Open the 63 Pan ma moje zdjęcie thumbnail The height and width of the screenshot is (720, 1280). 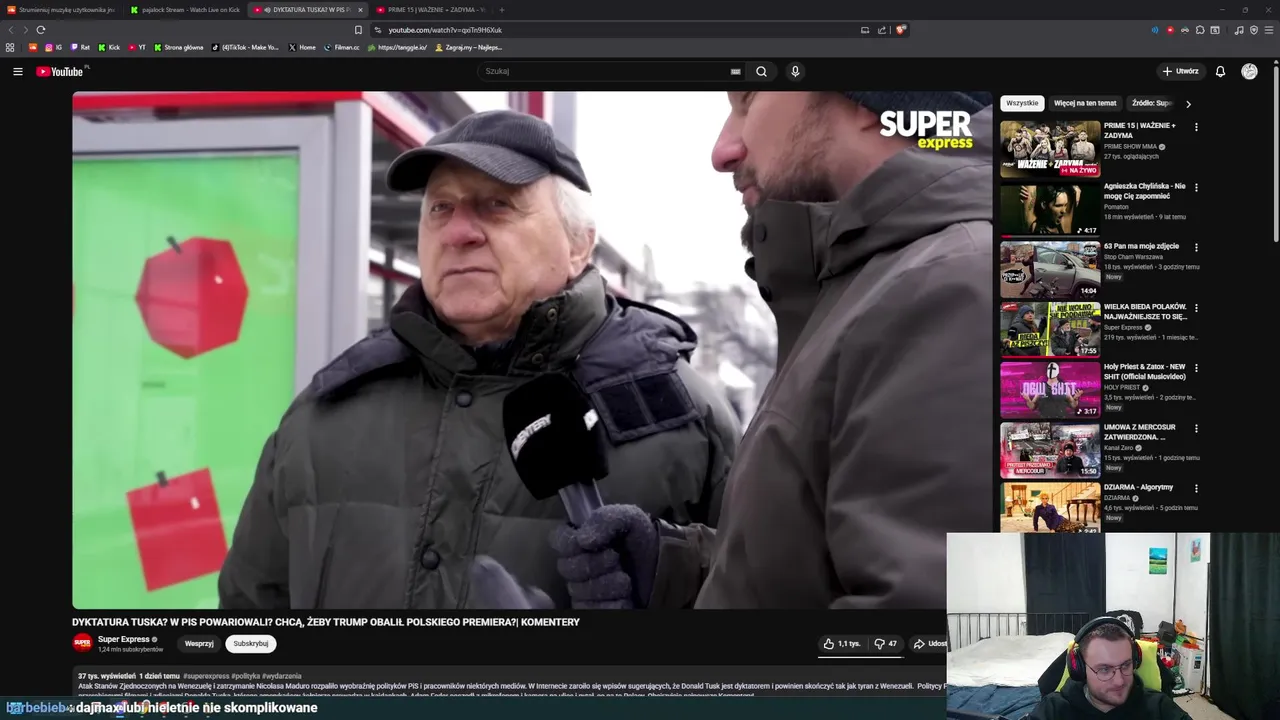1050,269
